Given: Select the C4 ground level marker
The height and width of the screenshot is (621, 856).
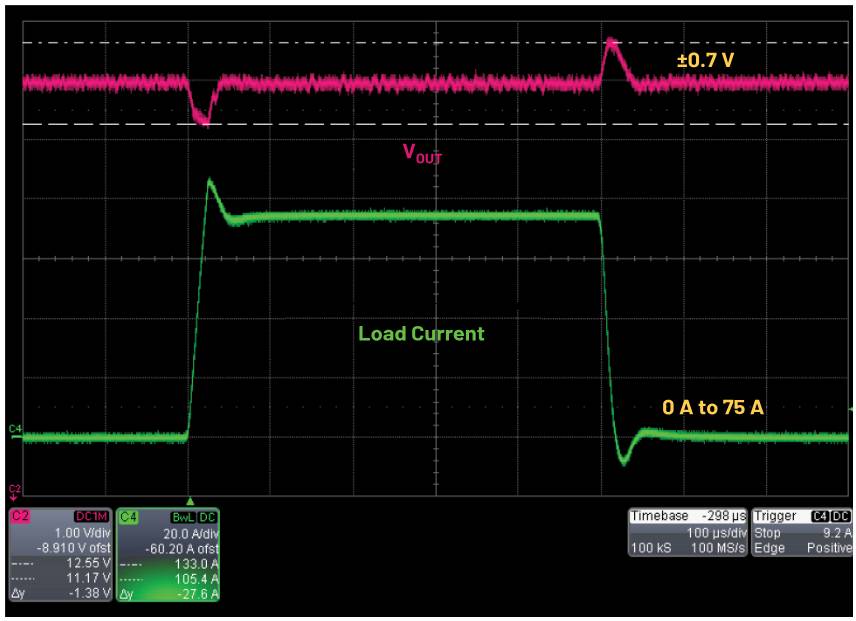Looking at the screenshot, I should [x=15, y=432].
